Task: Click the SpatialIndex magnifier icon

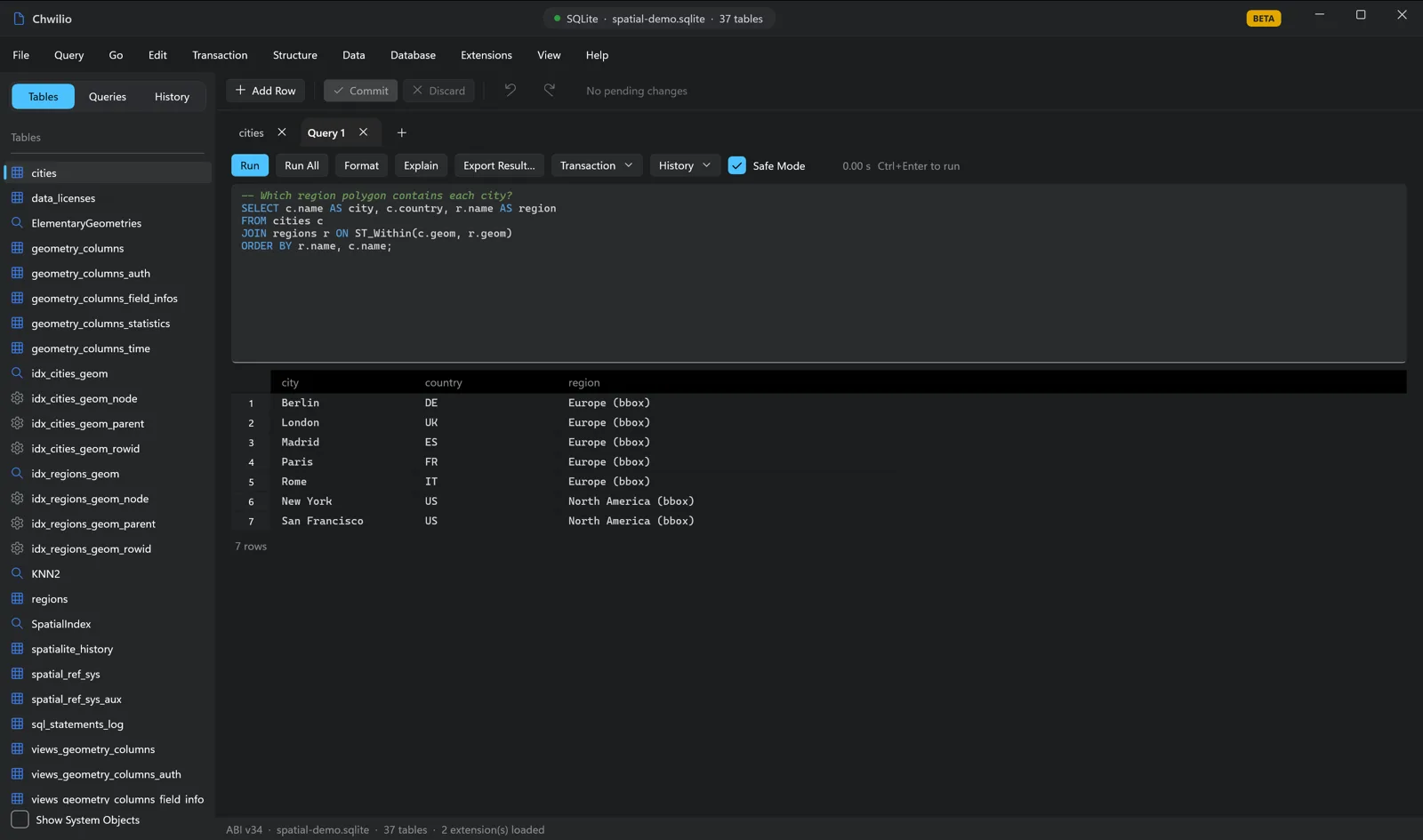Action: tap(17, 623)
